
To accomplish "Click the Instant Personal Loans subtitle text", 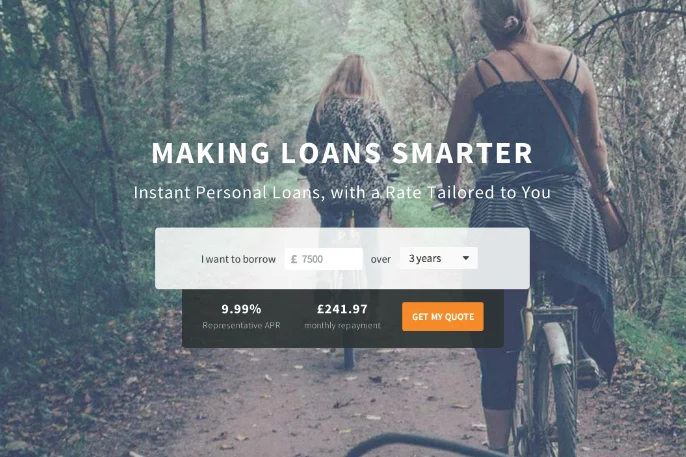I will (x=342, y=192).
